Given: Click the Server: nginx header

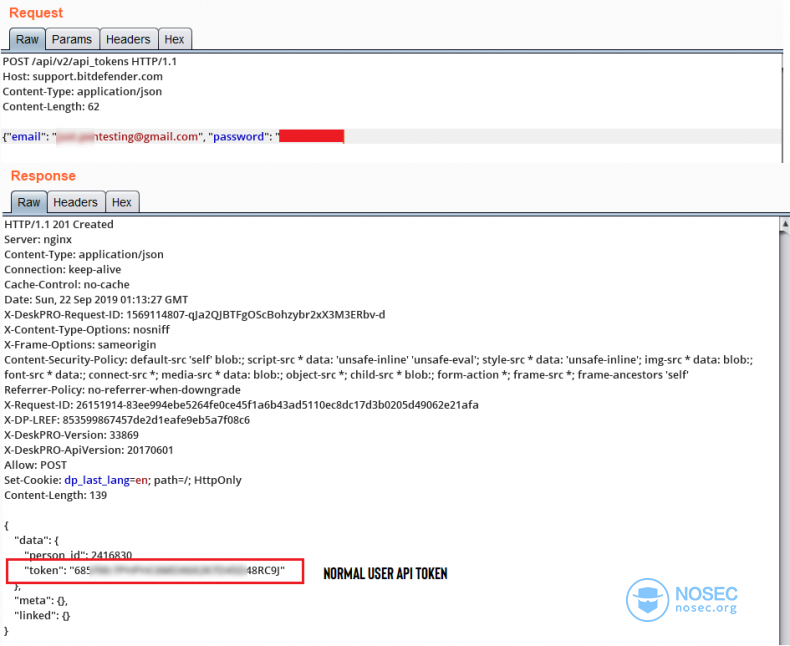Looking at the screenshot, I should [38, 239].
